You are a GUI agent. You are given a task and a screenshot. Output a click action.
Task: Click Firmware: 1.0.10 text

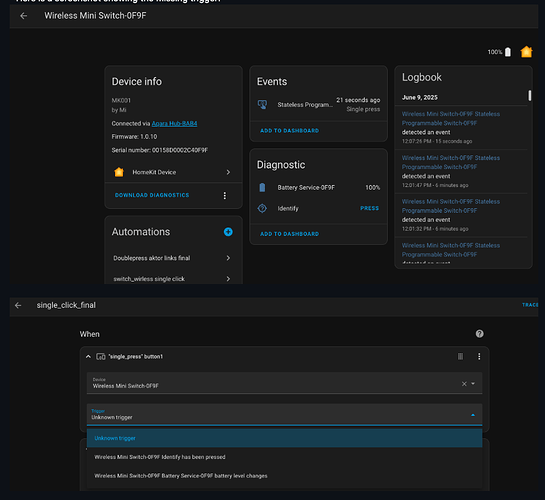pyautogui.click(x=134, y=137)
